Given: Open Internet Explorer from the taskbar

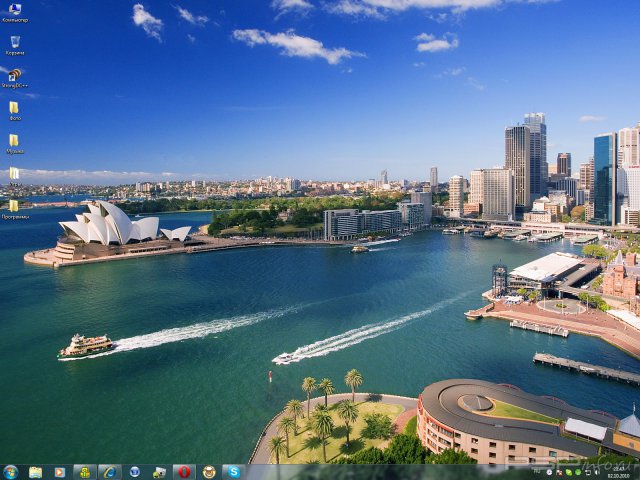Looking at the screenshot, I should (x=109, y=471).
